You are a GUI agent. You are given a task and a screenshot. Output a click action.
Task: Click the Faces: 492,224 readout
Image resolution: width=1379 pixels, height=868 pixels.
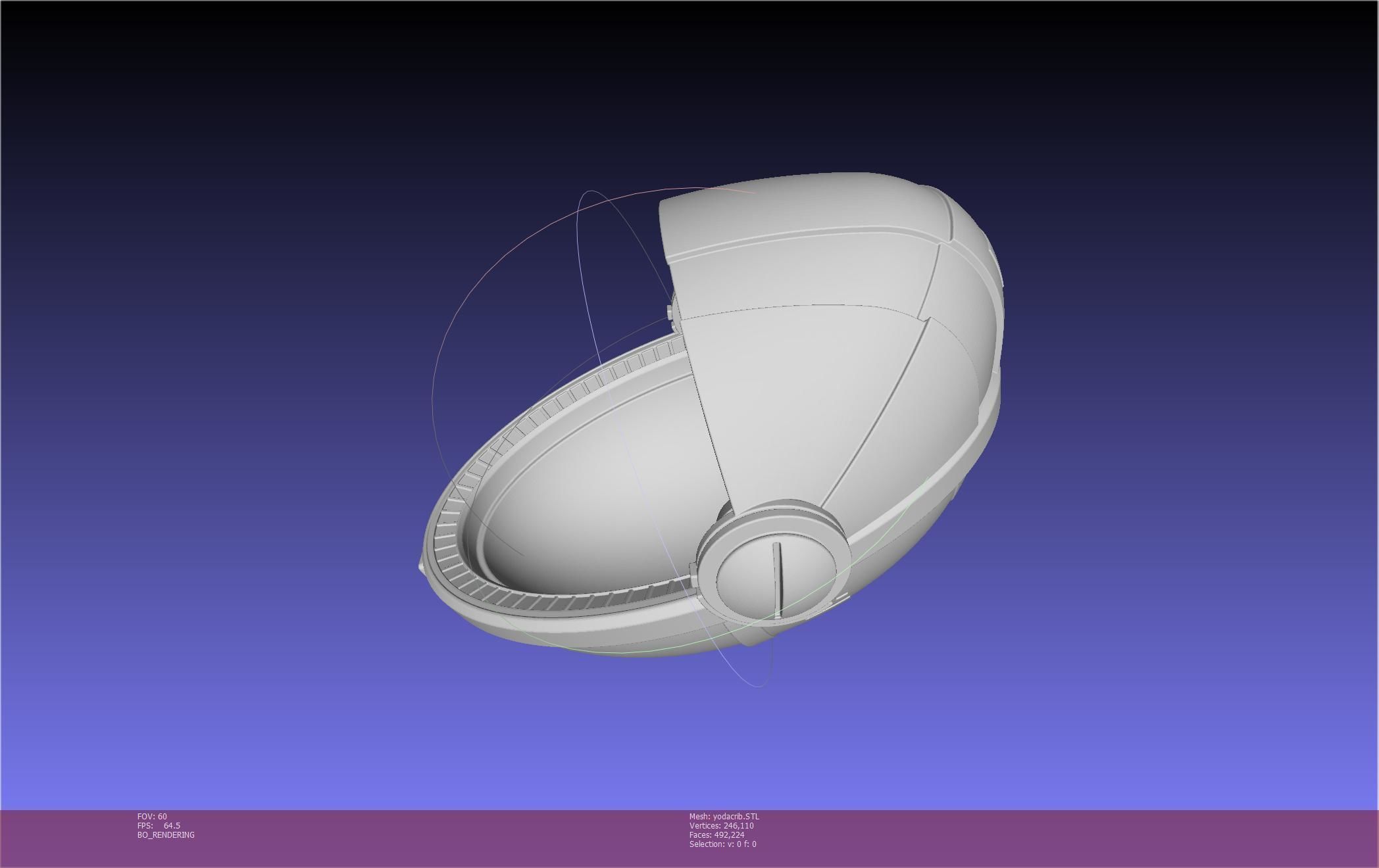tap(716, 834)
